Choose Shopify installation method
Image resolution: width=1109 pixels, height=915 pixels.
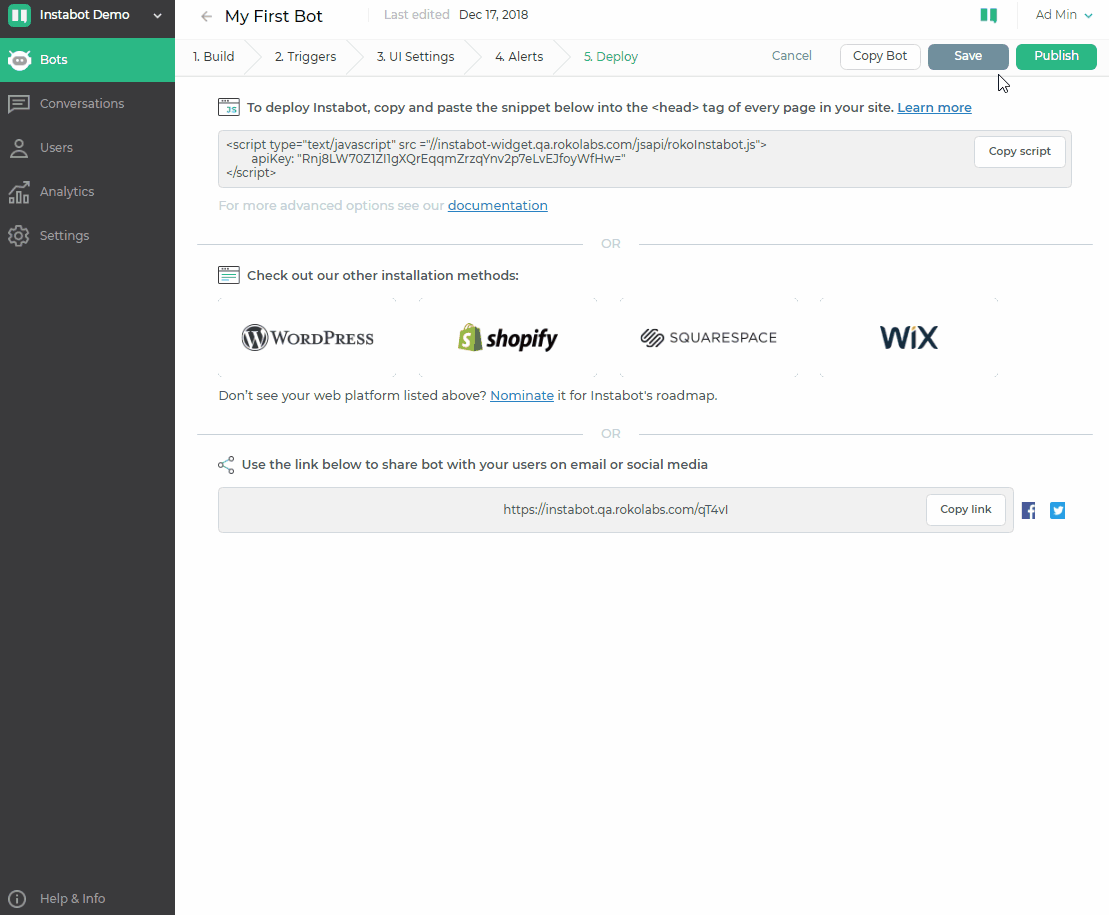(x=508, y=338)
